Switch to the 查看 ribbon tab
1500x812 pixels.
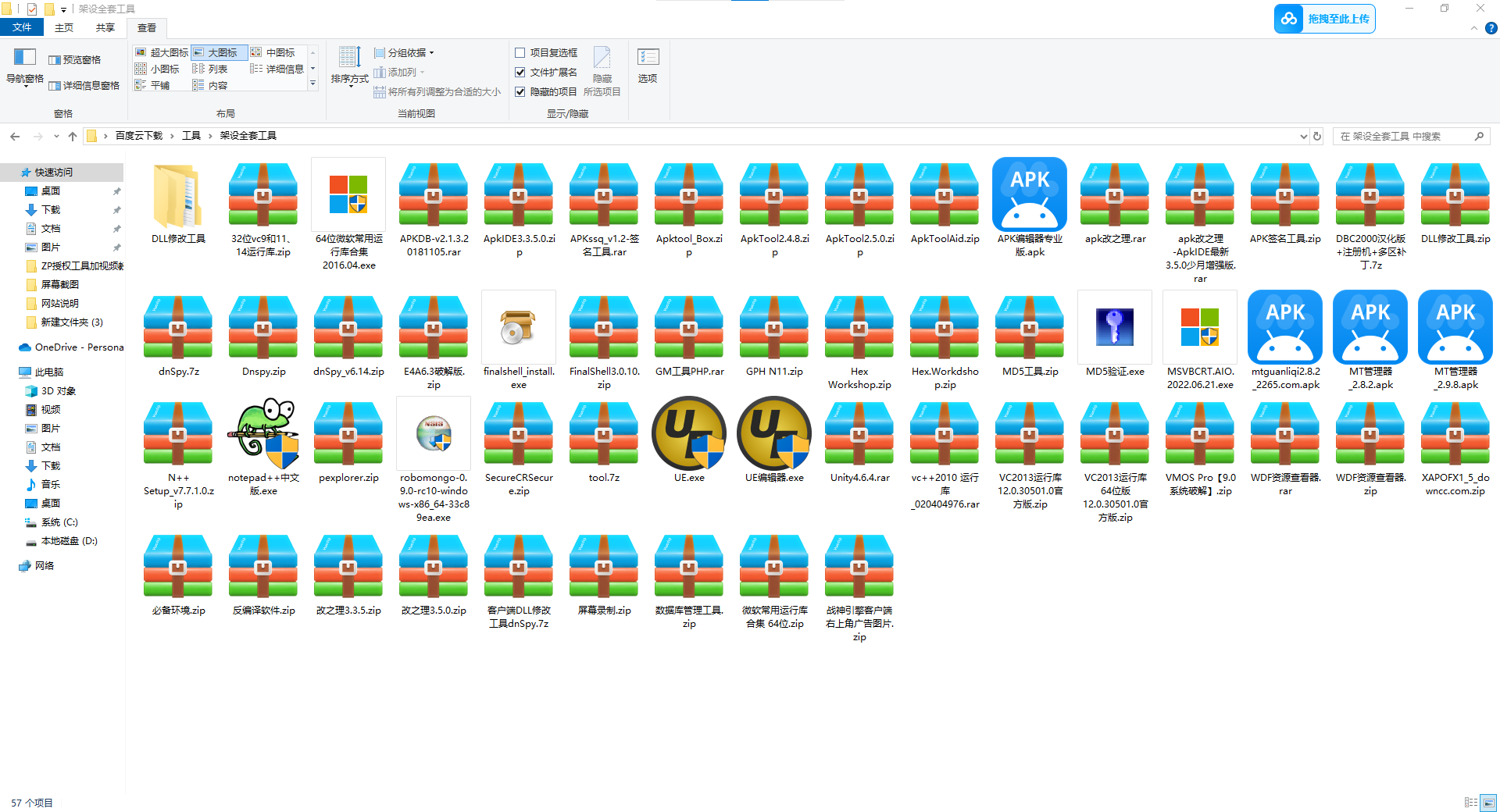tap(147, 27)
